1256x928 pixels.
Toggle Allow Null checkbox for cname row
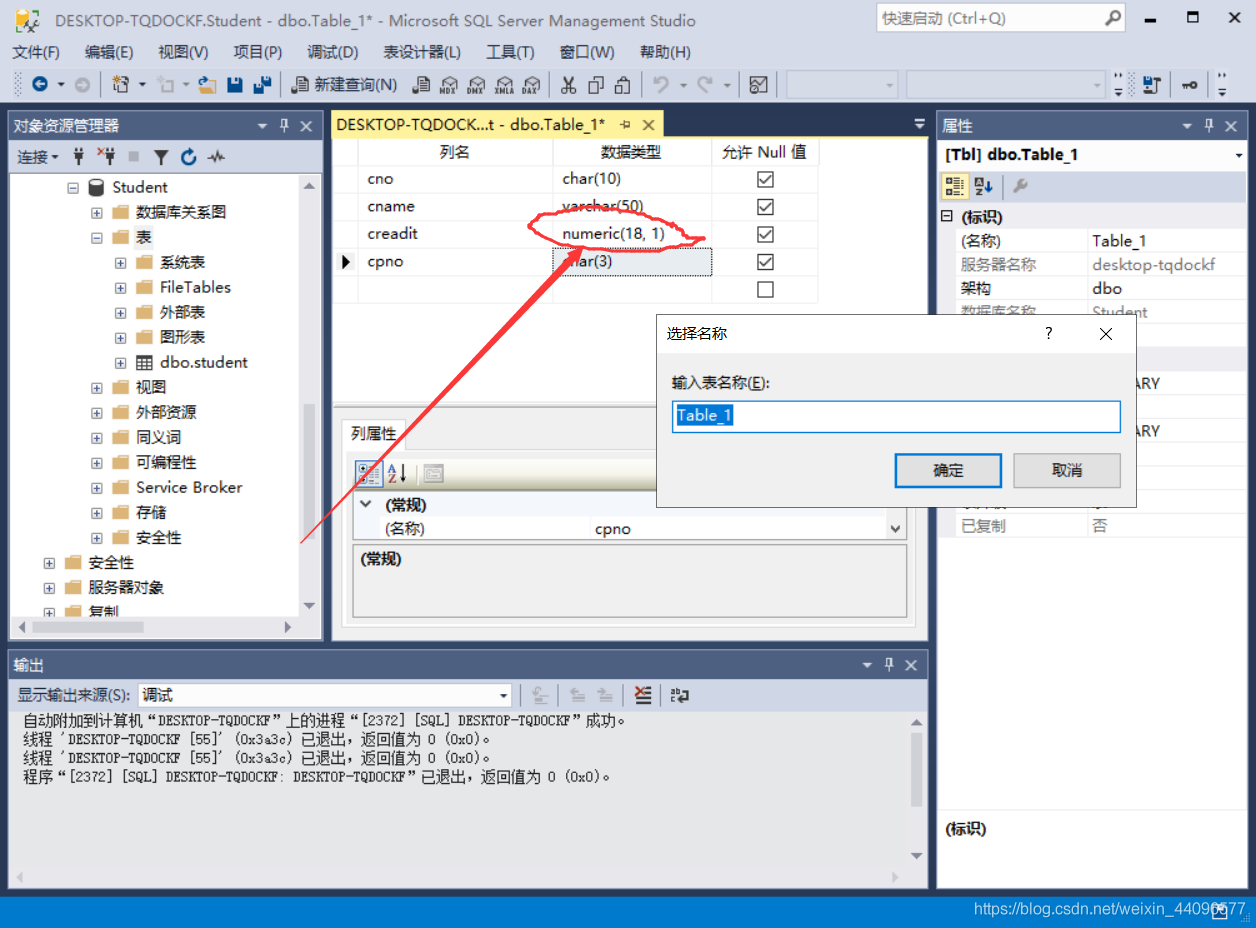(x=765, y=207)
